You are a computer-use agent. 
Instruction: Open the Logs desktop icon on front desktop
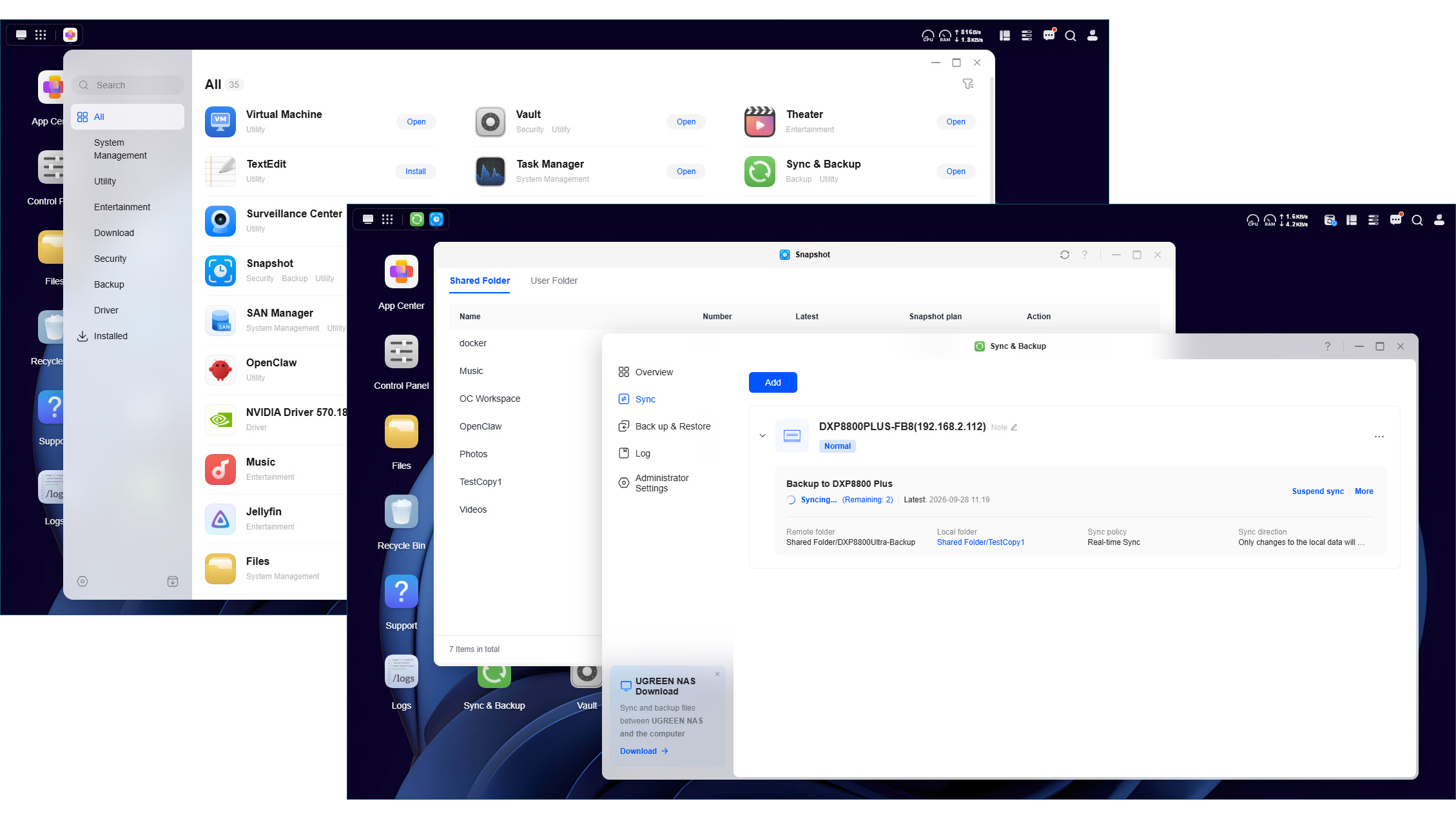pyautogui.click(x=401, y=672)
